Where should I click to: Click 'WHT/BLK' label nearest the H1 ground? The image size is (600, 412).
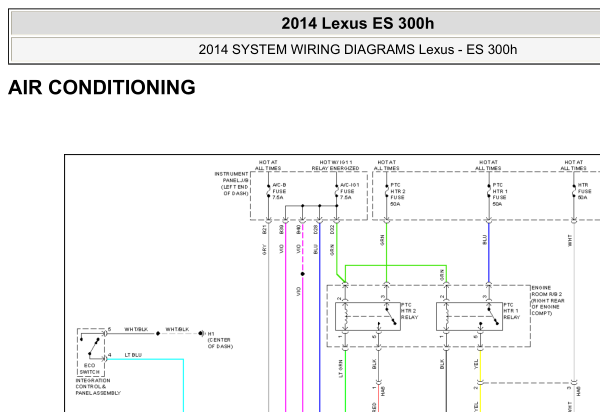click(x=177, y=329)
